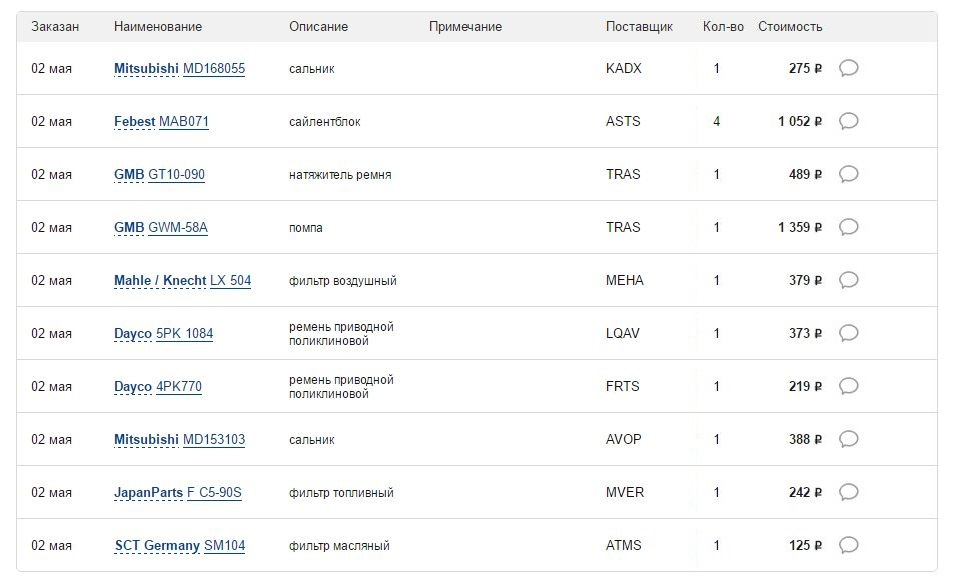Open part number link GT10-090
Viewport: 954px width, 586px height.
(x=176, y=174)
